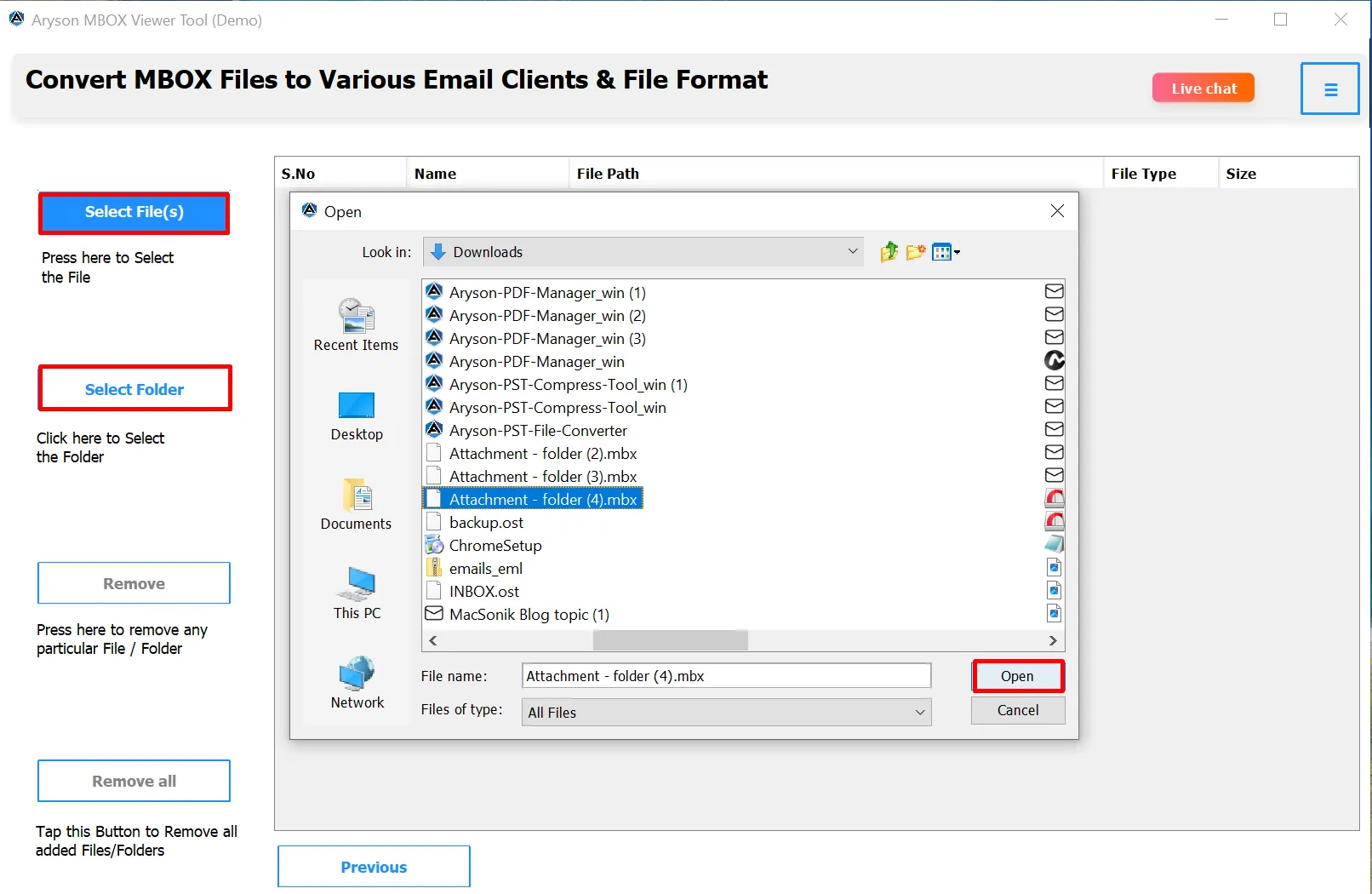Cancel the file open dialog

(x=1017, y=710)
